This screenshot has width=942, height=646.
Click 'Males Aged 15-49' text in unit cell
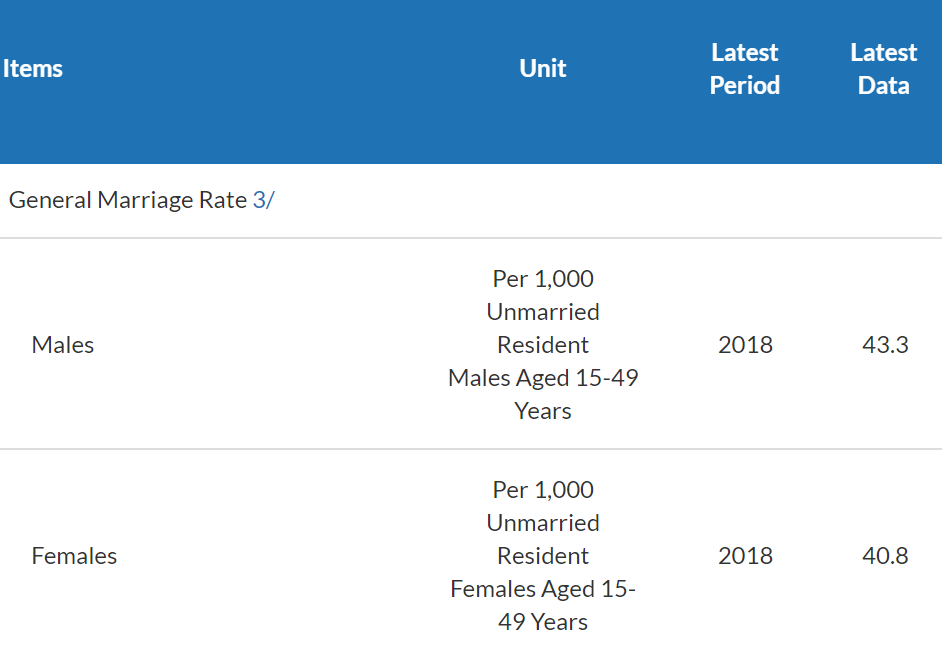click(x=543, y=378)
